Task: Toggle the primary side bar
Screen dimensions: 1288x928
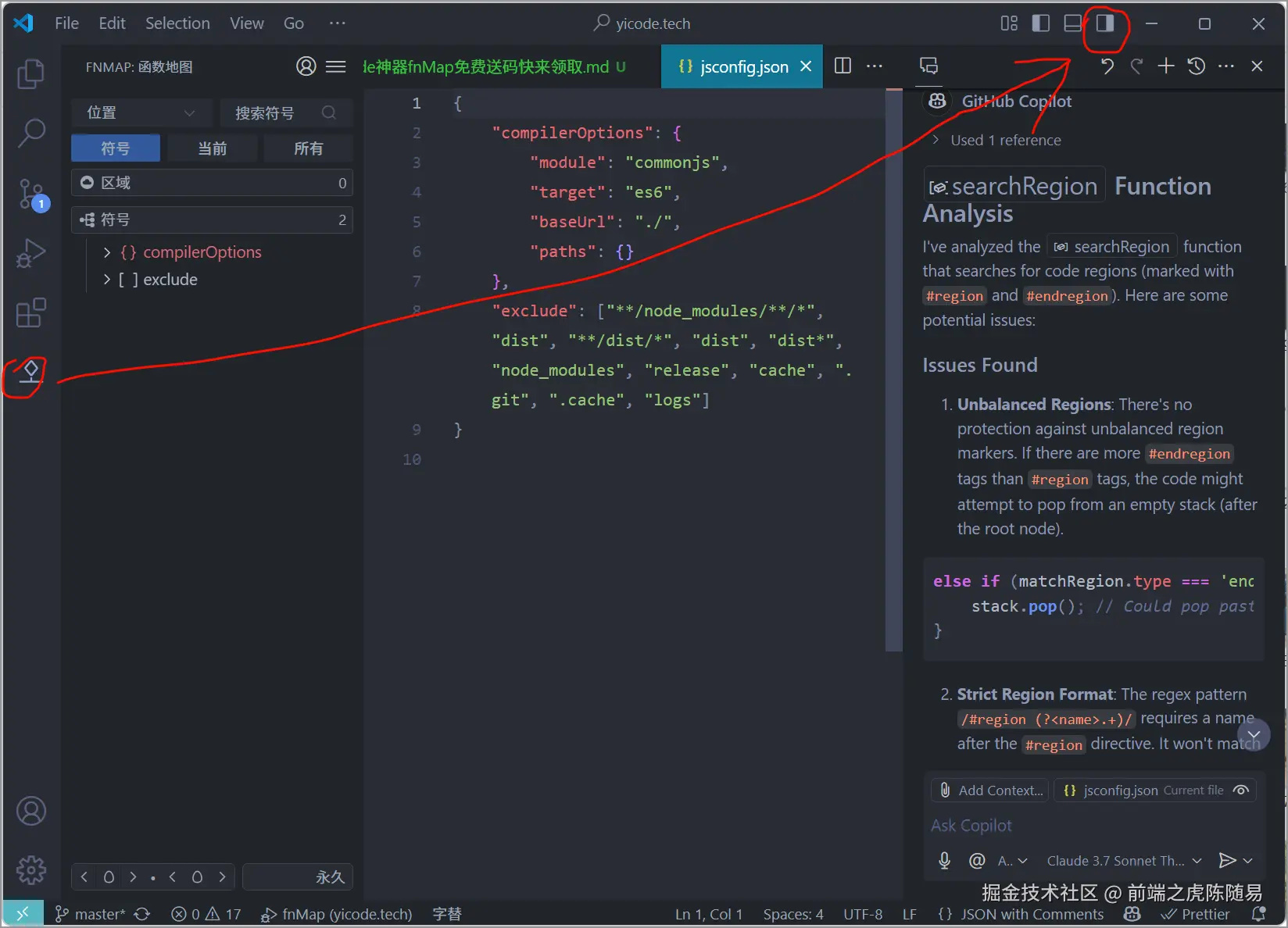Action: [1041, 23]
